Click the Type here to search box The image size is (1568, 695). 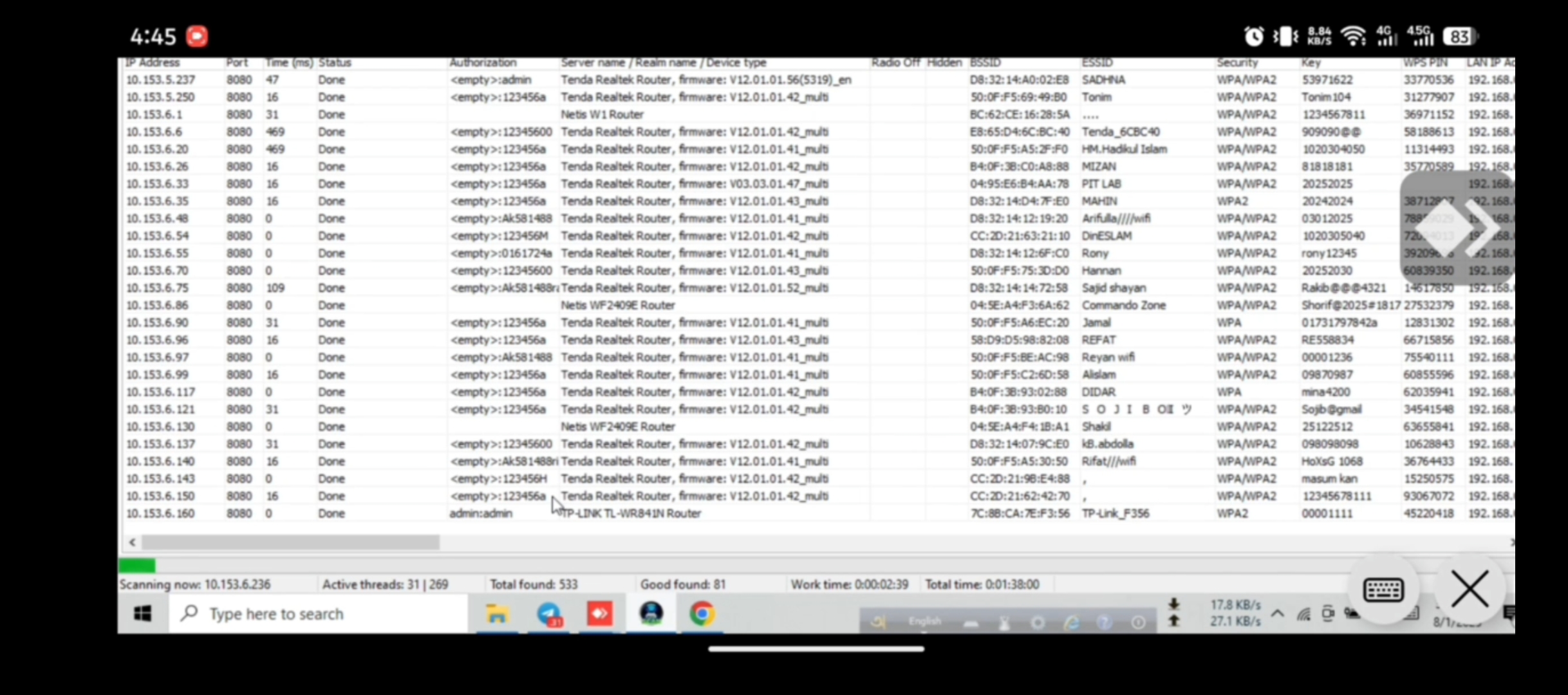319,614
